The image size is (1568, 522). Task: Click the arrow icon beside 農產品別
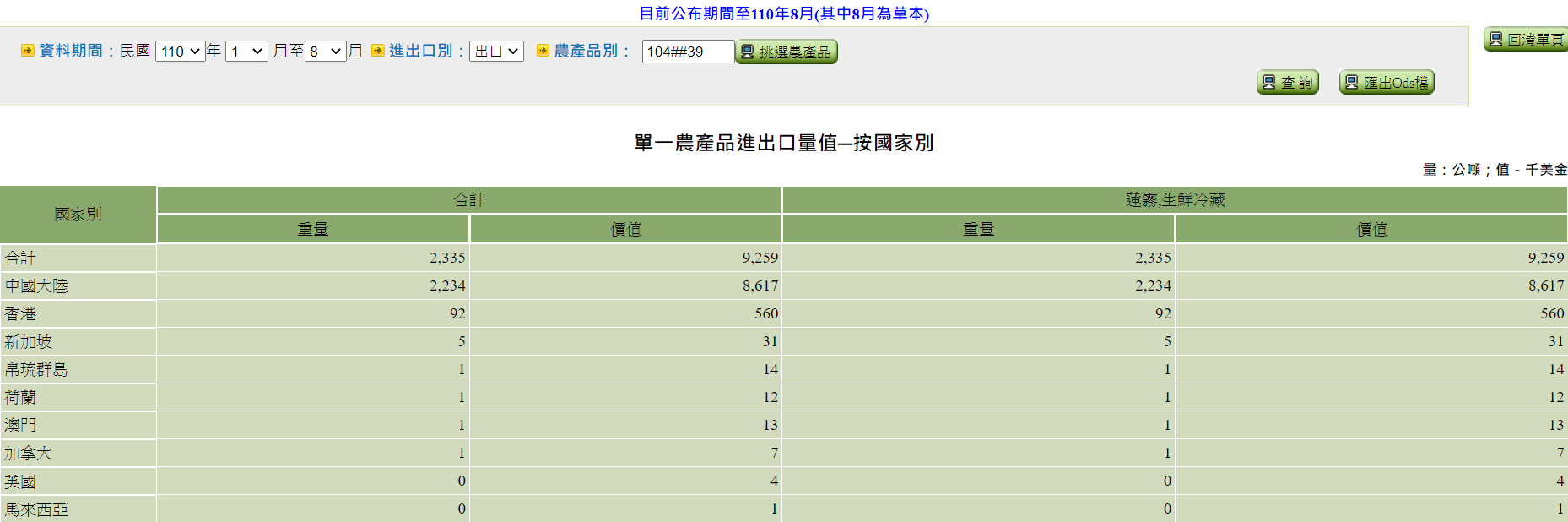(543, 51)
